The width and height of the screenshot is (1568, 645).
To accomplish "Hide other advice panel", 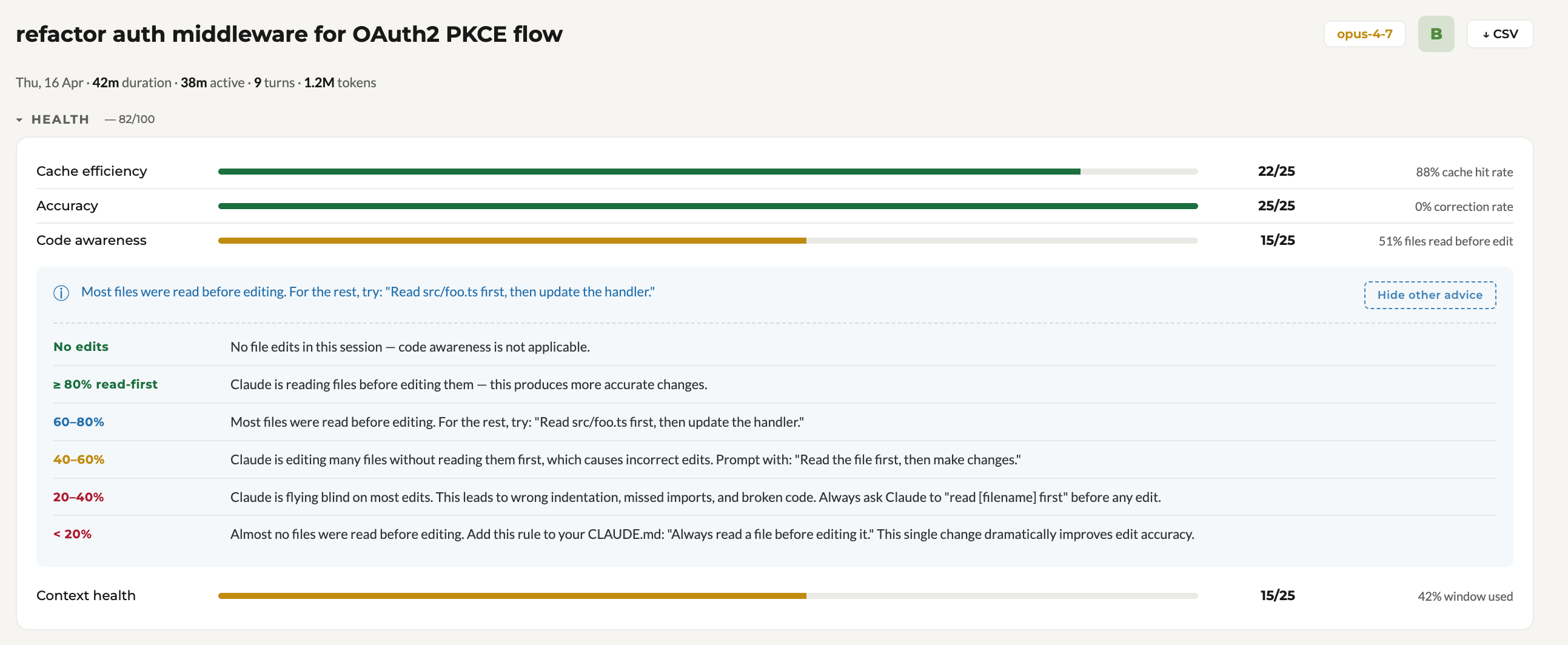I will click(x=1429, y=295).
